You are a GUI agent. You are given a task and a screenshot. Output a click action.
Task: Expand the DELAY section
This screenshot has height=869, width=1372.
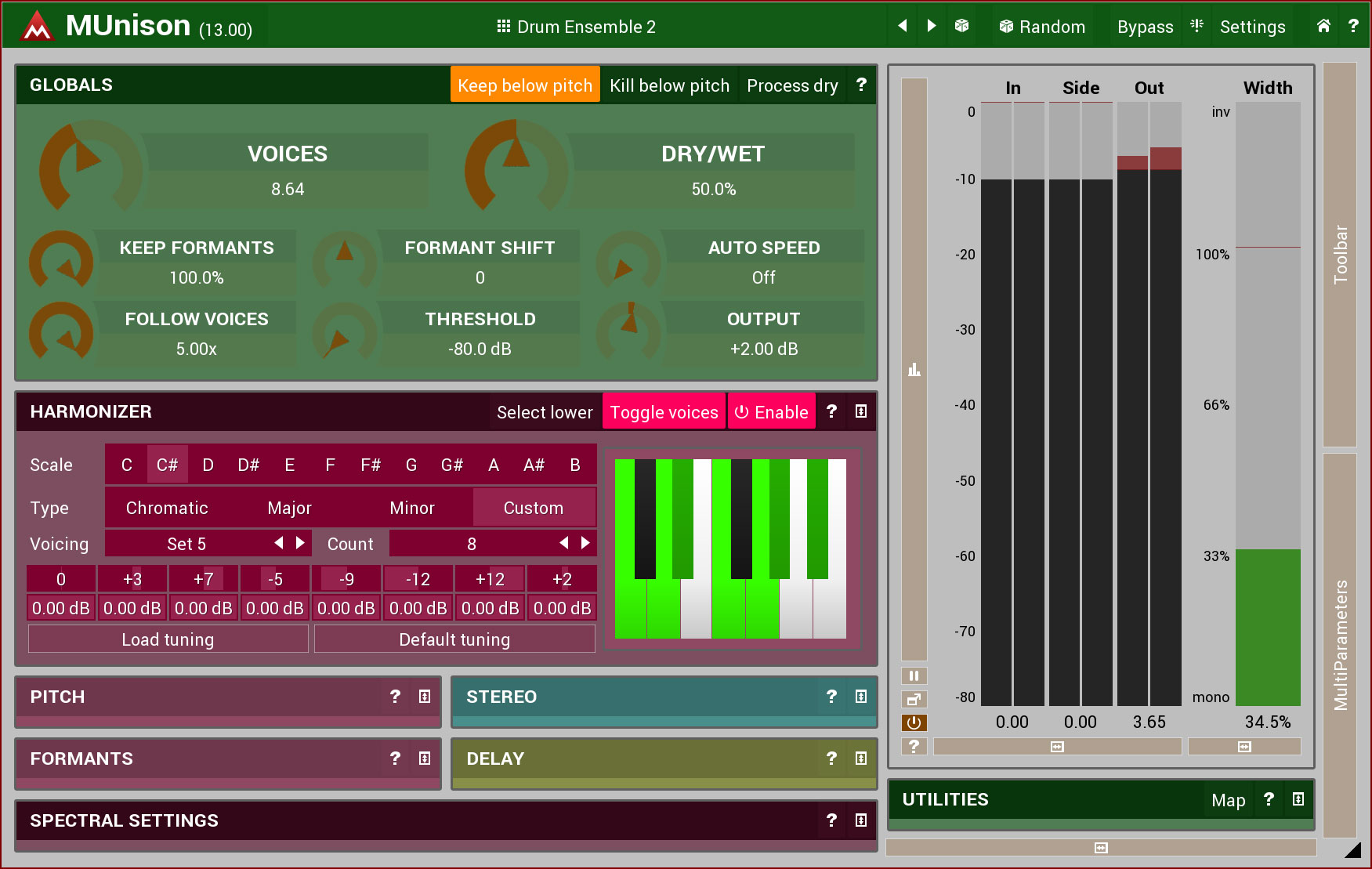[x=860, y=759]
